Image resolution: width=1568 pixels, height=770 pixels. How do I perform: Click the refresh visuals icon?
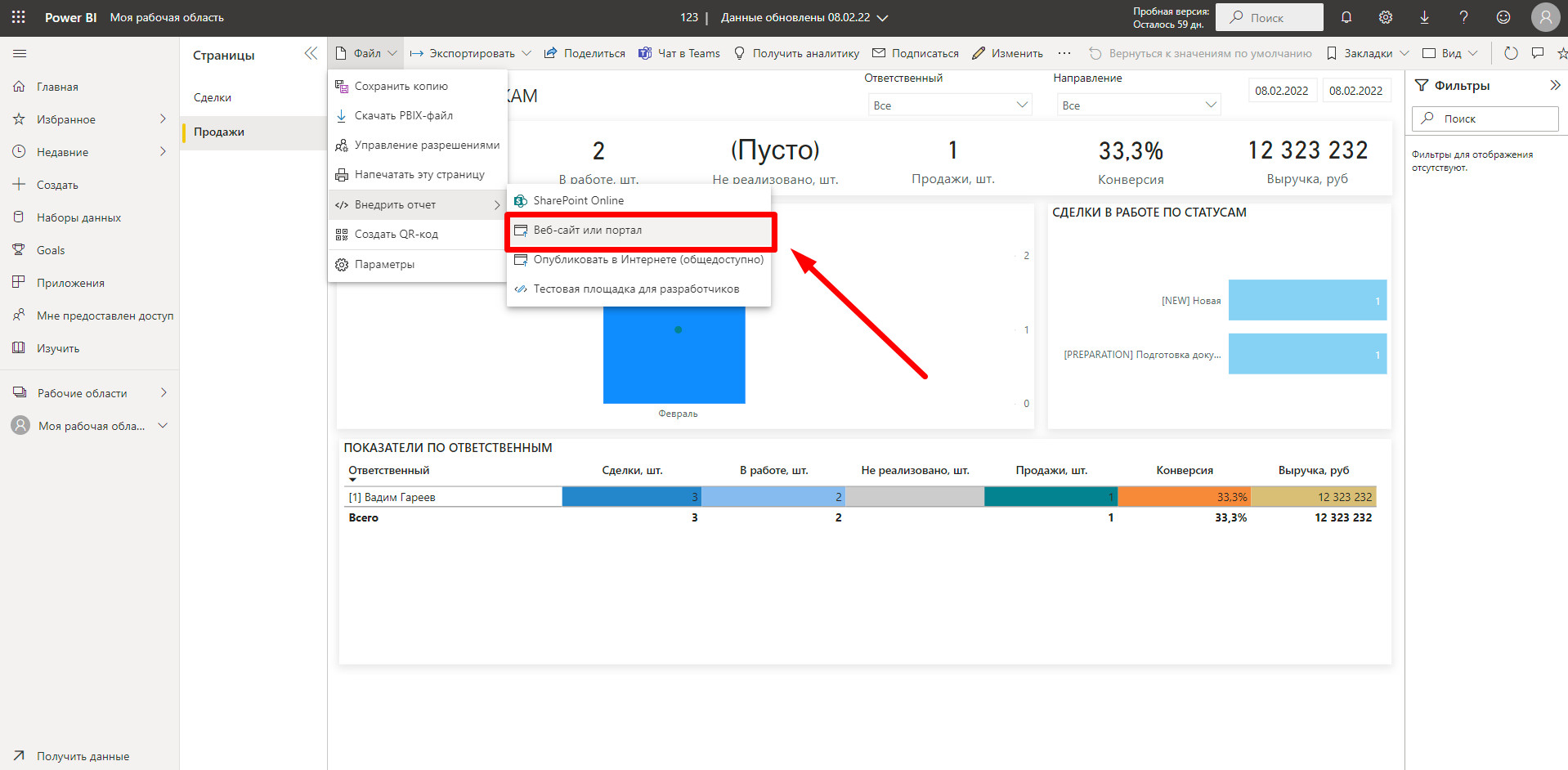tap(1511, 53)
